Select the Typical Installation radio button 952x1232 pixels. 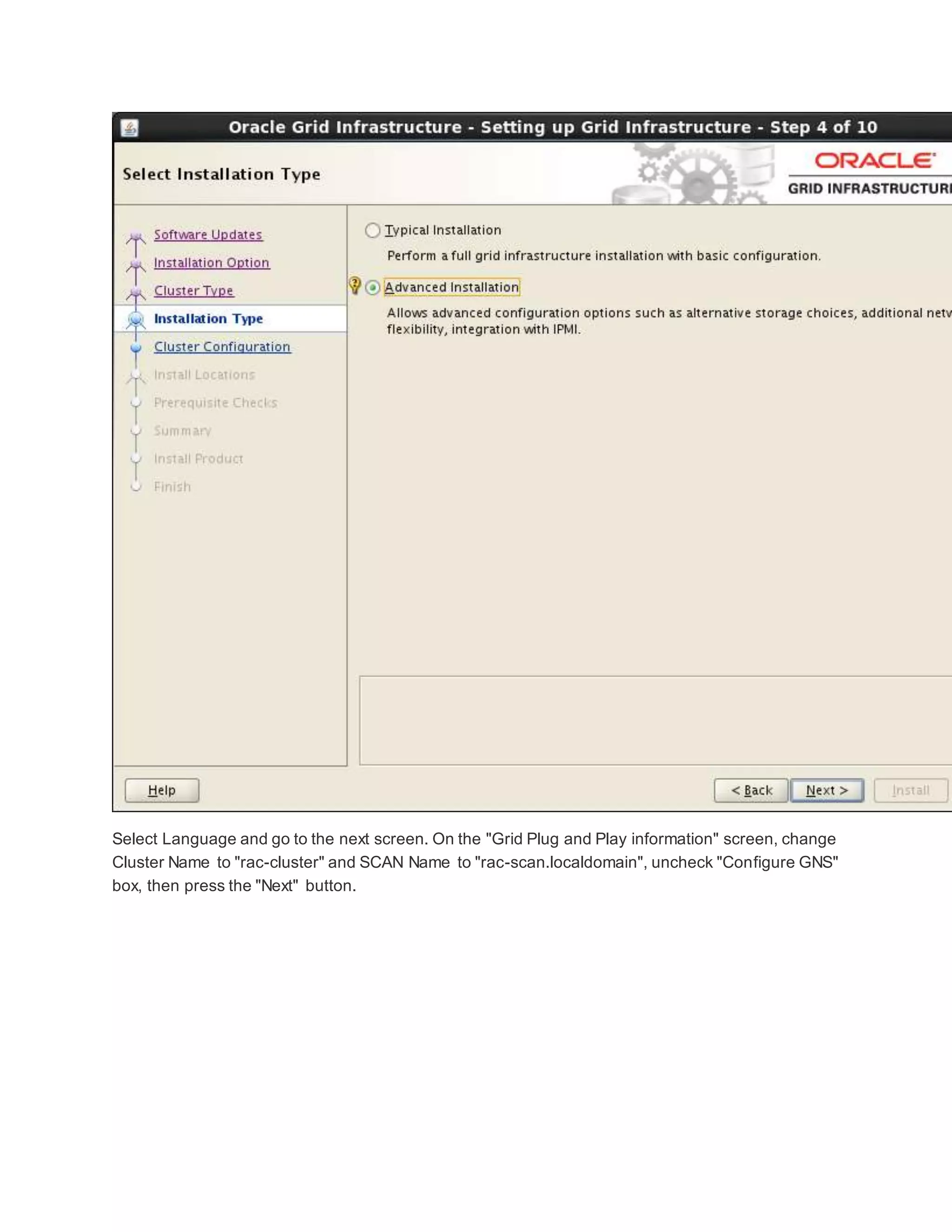pos(372,230)
